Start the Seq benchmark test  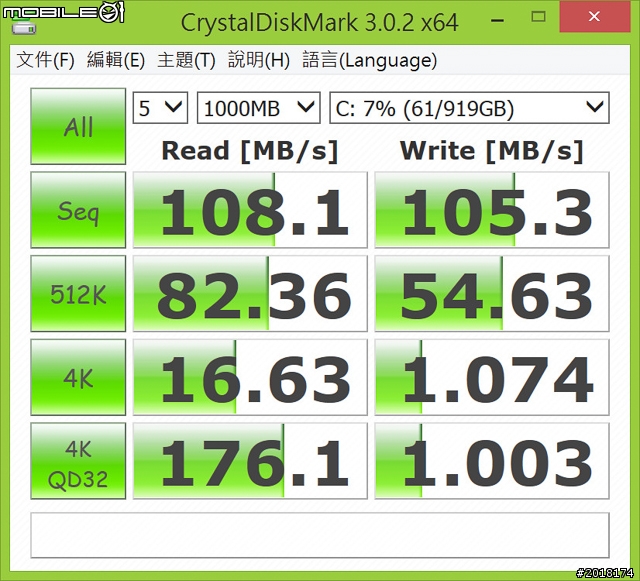point(78,210)
